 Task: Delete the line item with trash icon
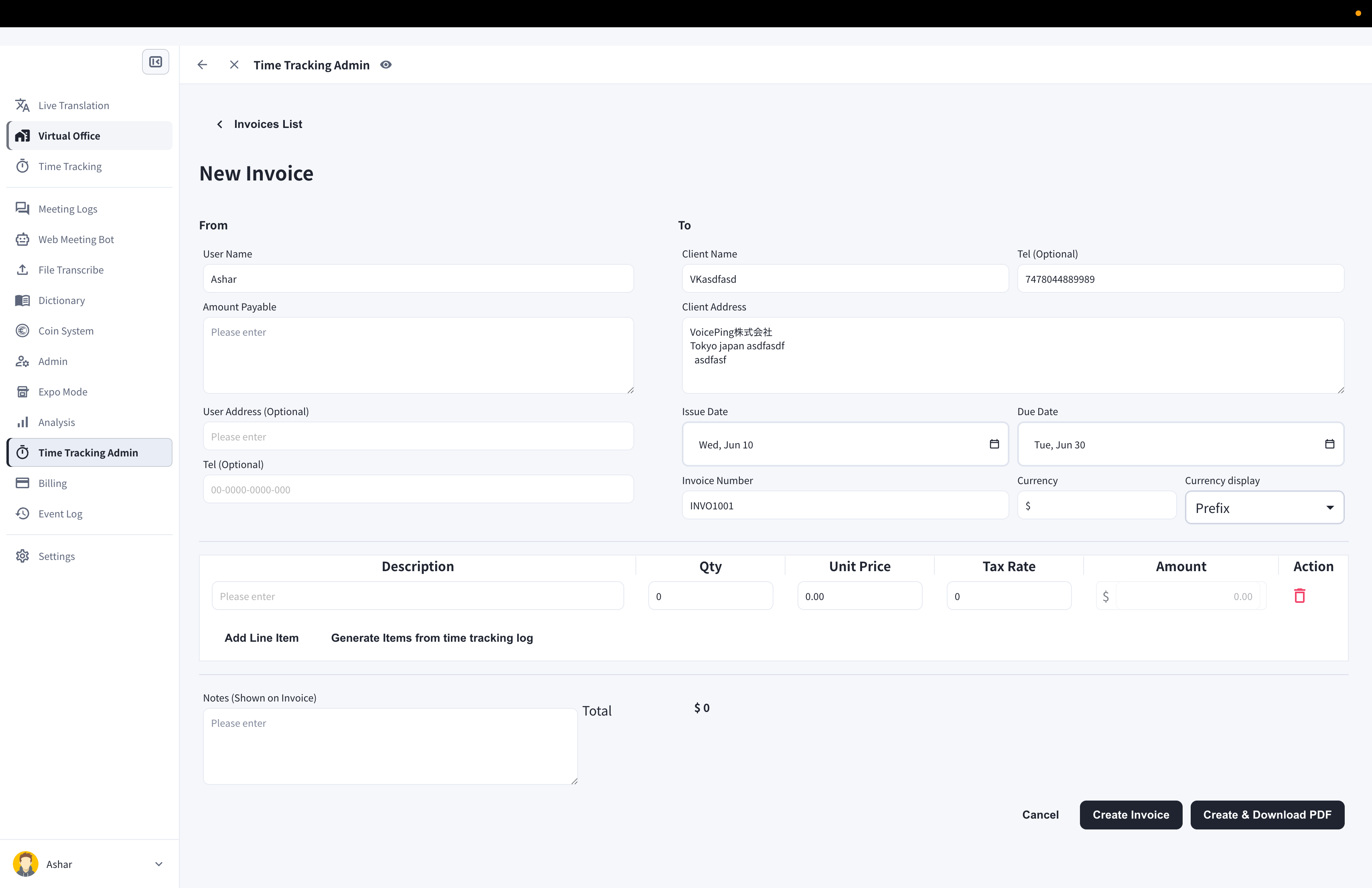tap(1299, 596)
